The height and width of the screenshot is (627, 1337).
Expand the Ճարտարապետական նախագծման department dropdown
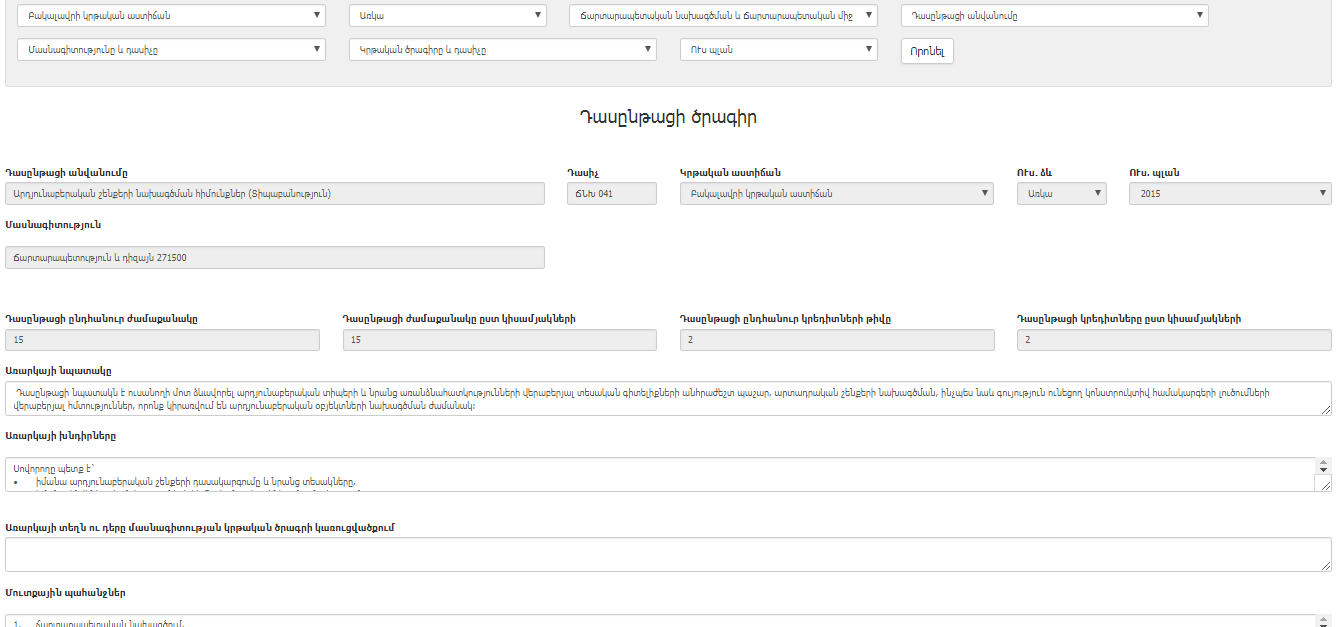click(x=723, y=16)
